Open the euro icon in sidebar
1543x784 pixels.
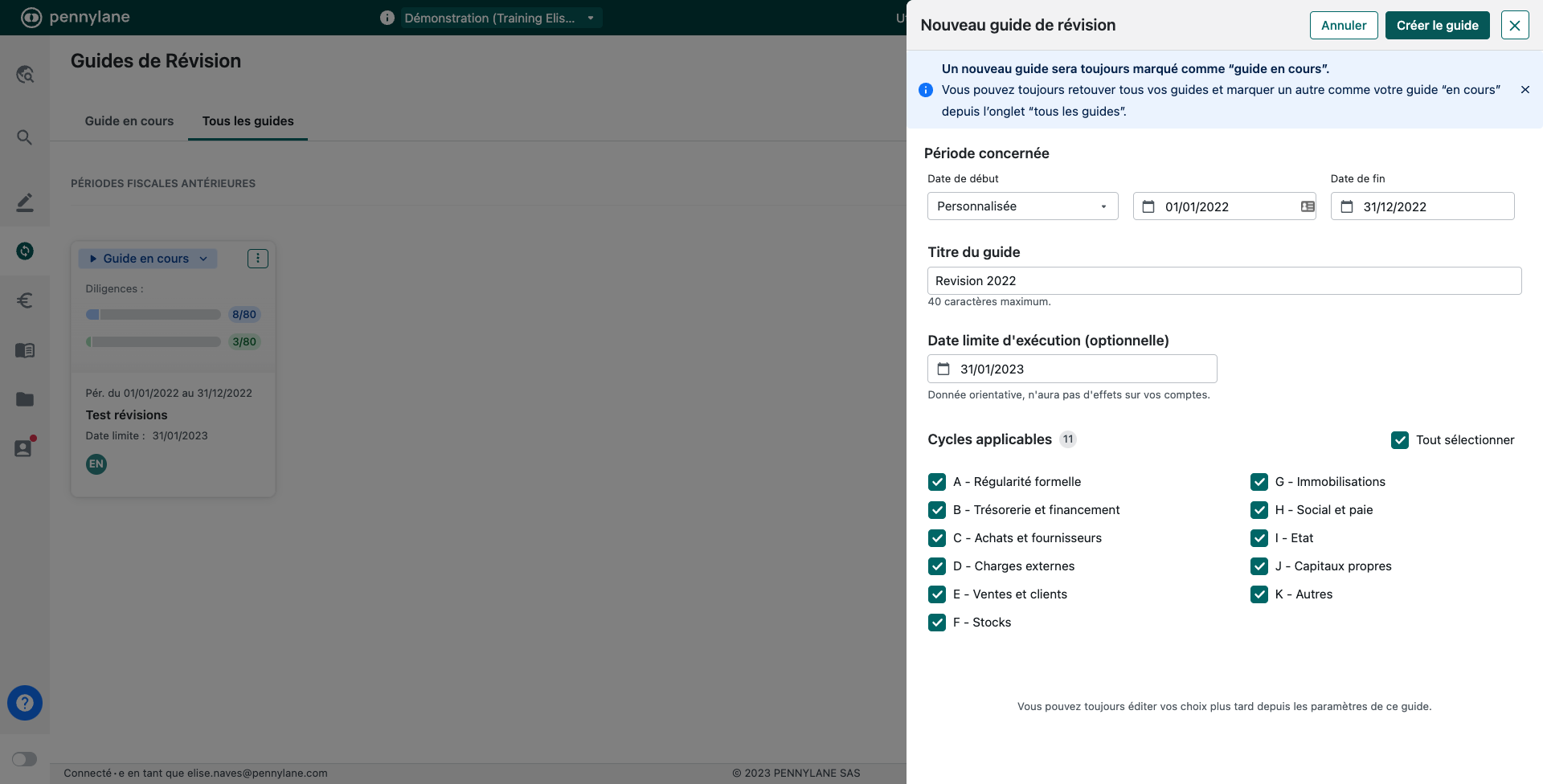25,300
